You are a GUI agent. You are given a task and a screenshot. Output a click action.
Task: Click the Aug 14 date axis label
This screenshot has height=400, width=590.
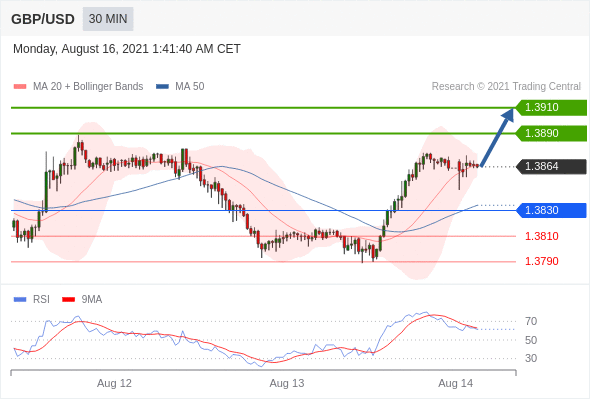point(456,383)
